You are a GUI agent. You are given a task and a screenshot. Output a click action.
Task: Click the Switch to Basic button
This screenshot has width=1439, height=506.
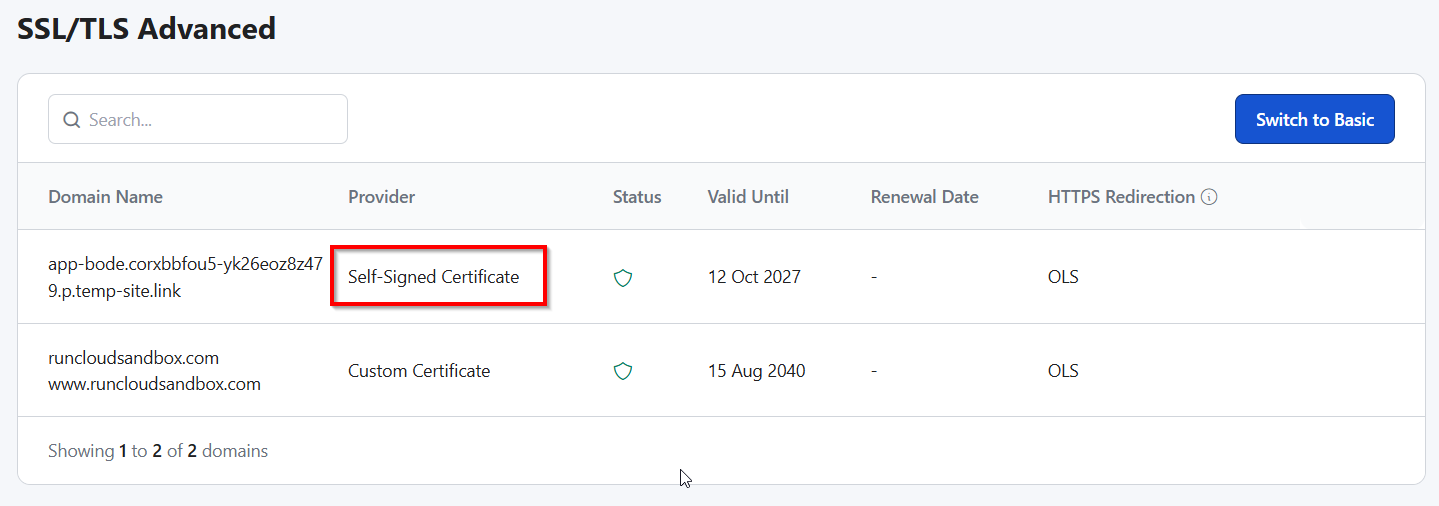[1314, 120]
